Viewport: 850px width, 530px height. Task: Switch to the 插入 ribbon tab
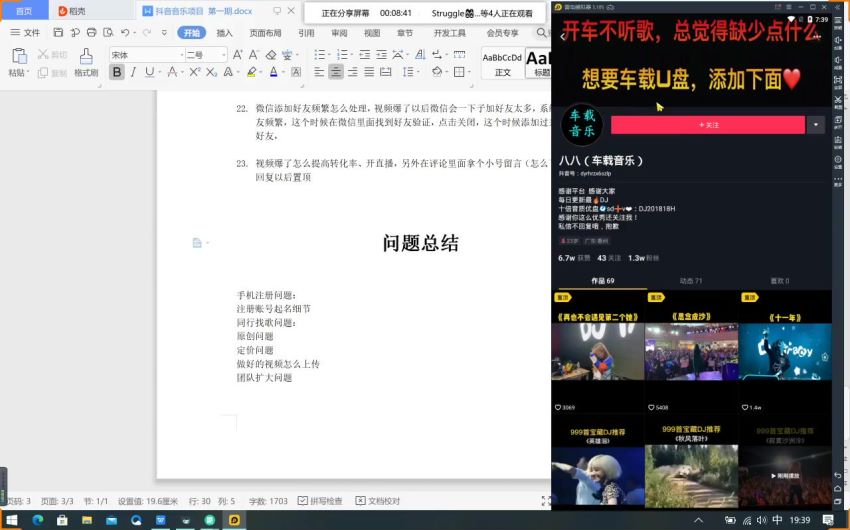(x=224, y=33)
